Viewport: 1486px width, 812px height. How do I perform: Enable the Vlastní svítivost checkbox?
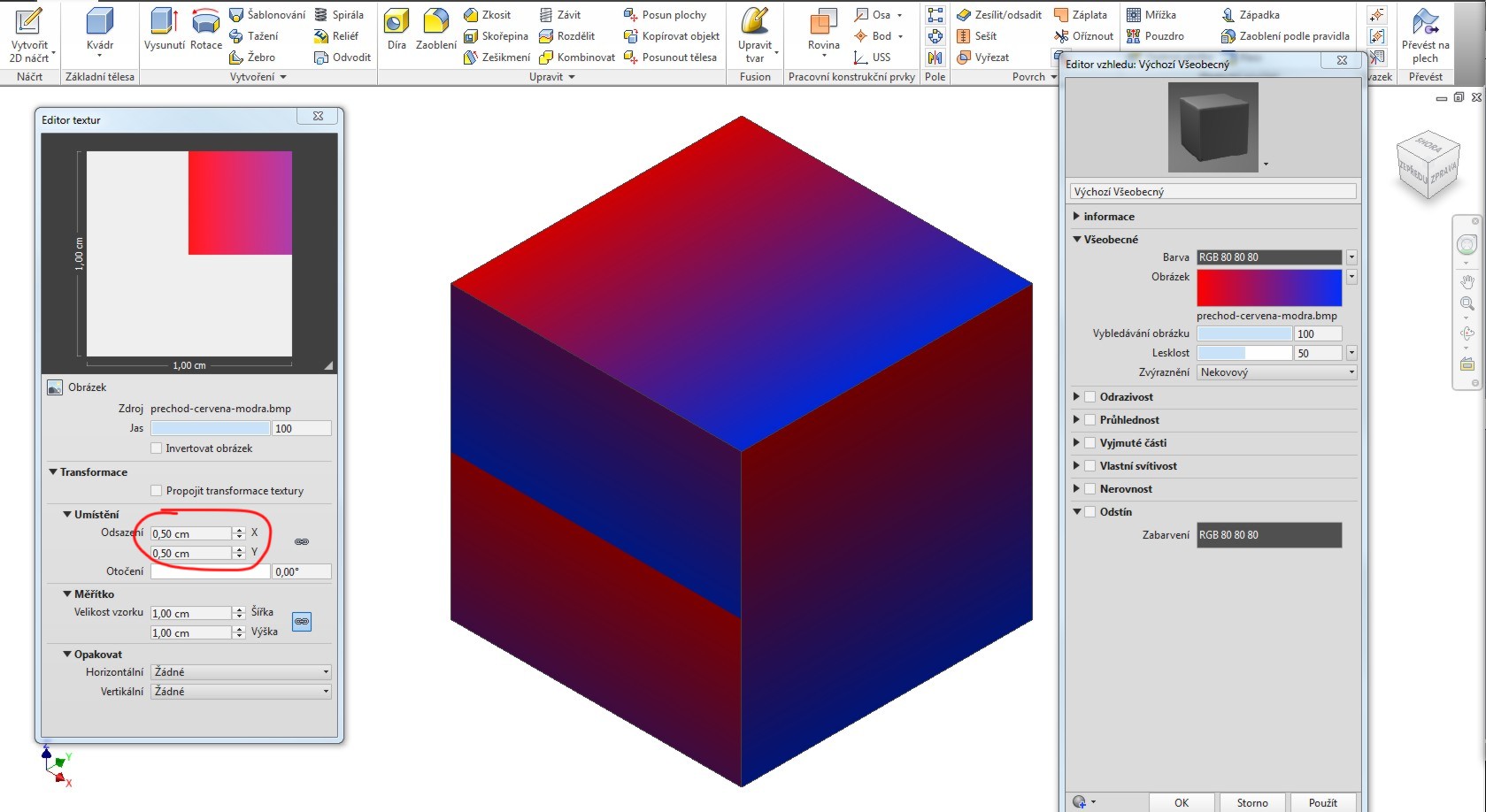(x=1090, y=466)
